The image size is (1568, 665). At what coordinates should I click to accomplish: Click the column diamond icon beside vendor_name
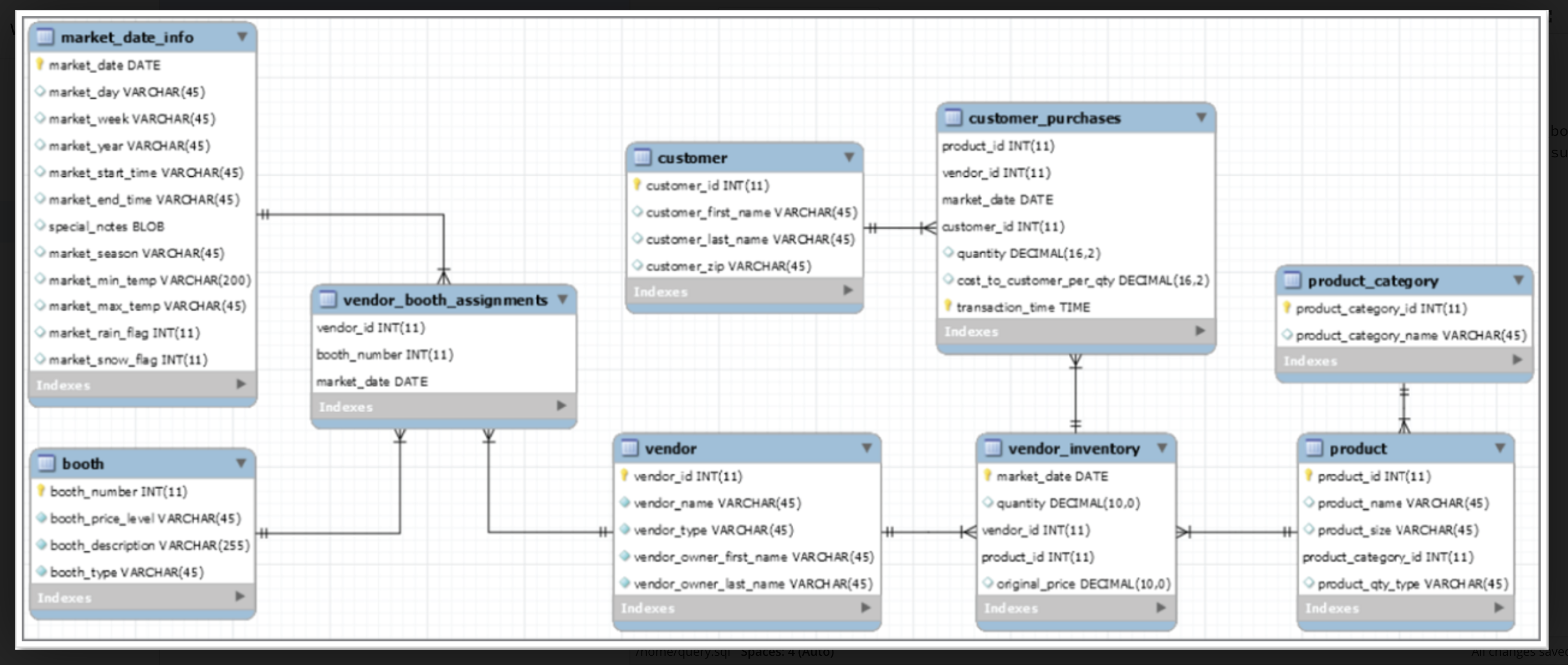[x=625, y=503]
